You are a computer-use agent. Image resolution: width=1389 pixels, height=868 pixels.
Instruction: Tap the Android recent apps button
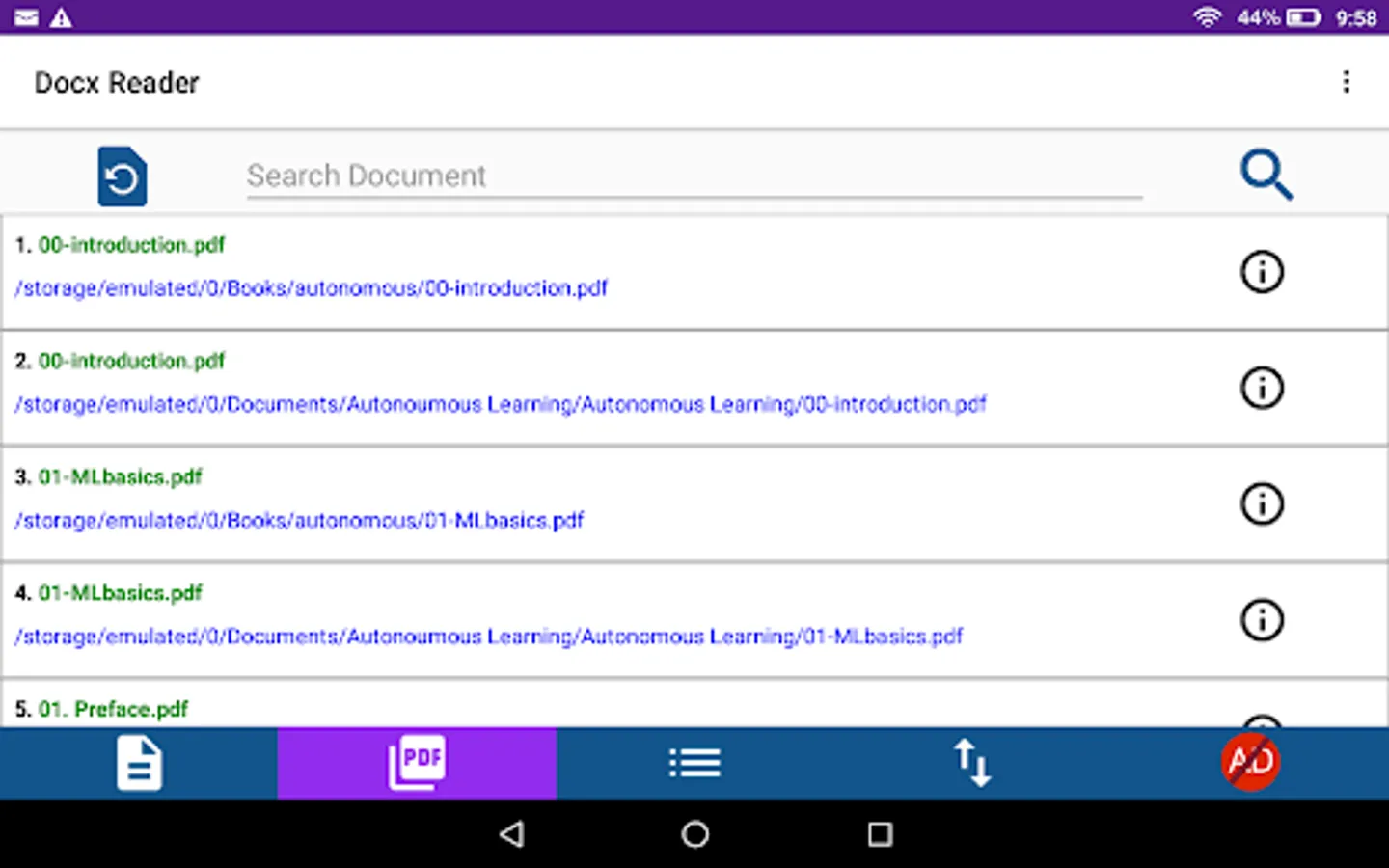pyautogui.click(x=880, y=834)
